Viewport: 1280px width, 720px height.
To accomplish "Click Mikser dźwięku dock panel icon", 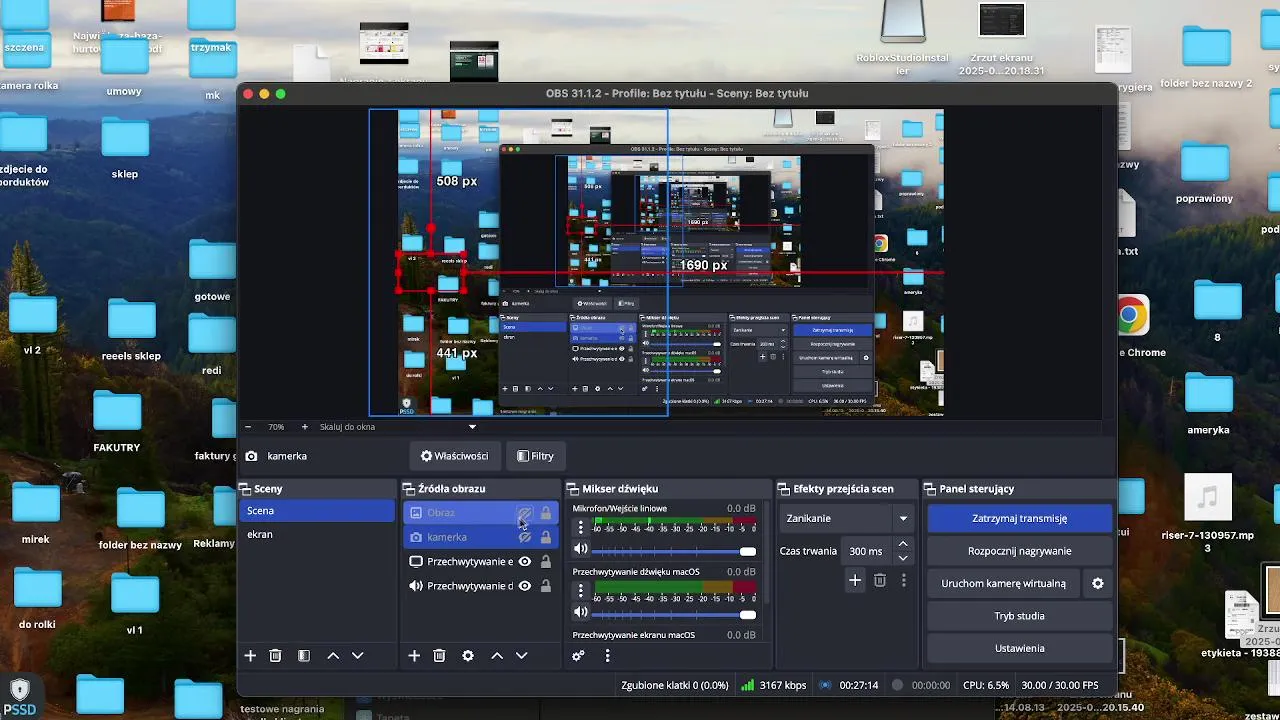I will click(x=573, y=489).
